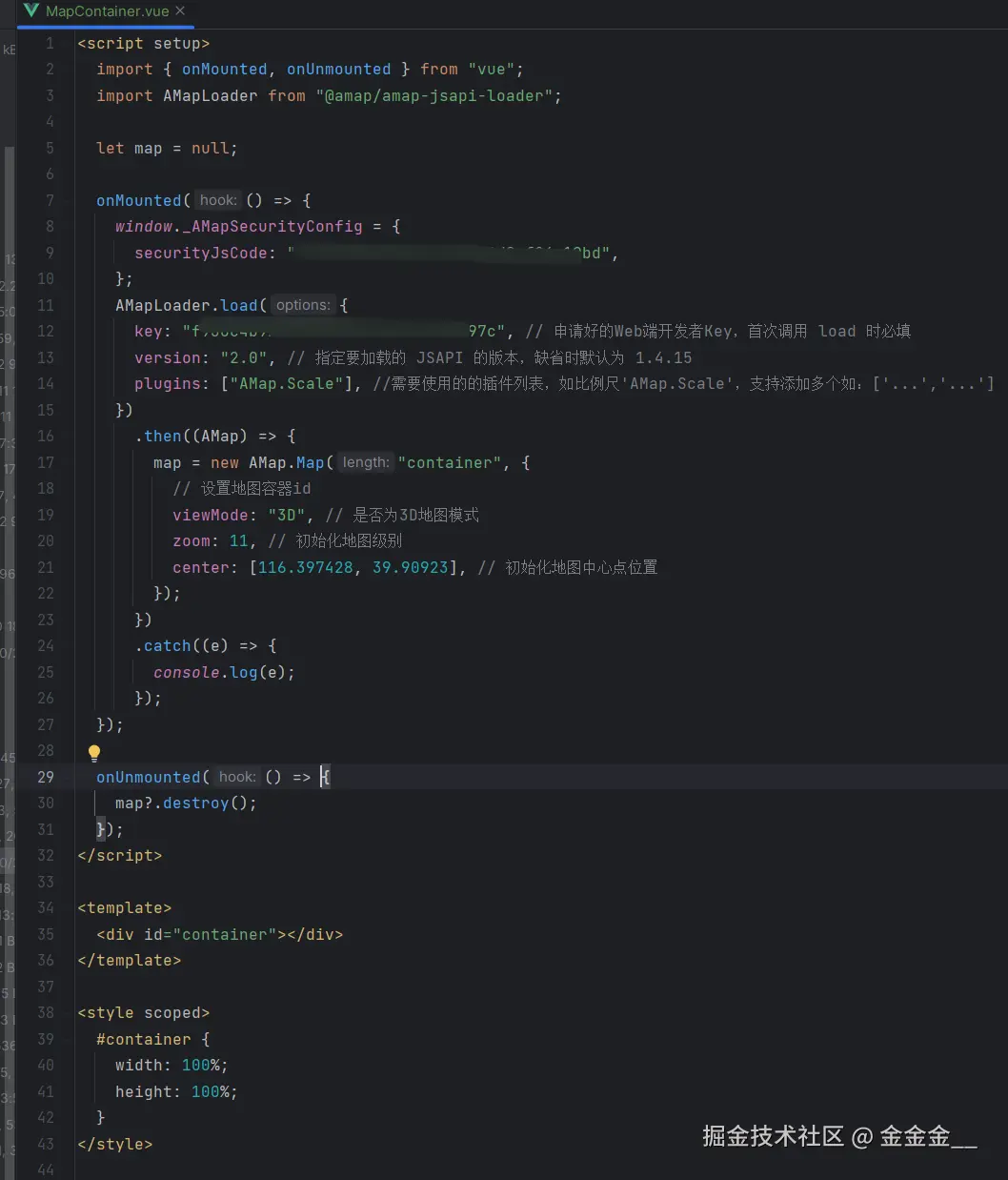Screen dimensions: 1008x1180
Task: Click the .then call on line 16
Action: 158,436
